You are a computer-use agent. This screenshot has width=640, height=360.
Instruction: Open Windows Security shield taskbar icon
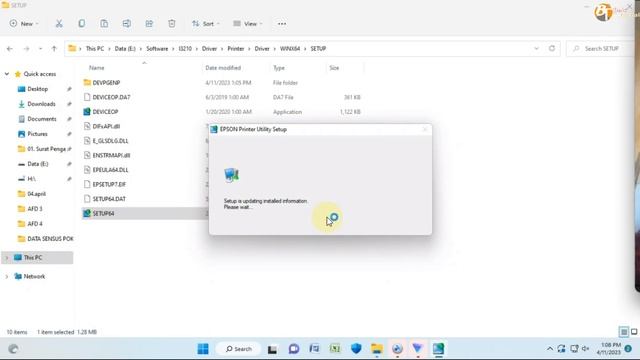point(356,349)
